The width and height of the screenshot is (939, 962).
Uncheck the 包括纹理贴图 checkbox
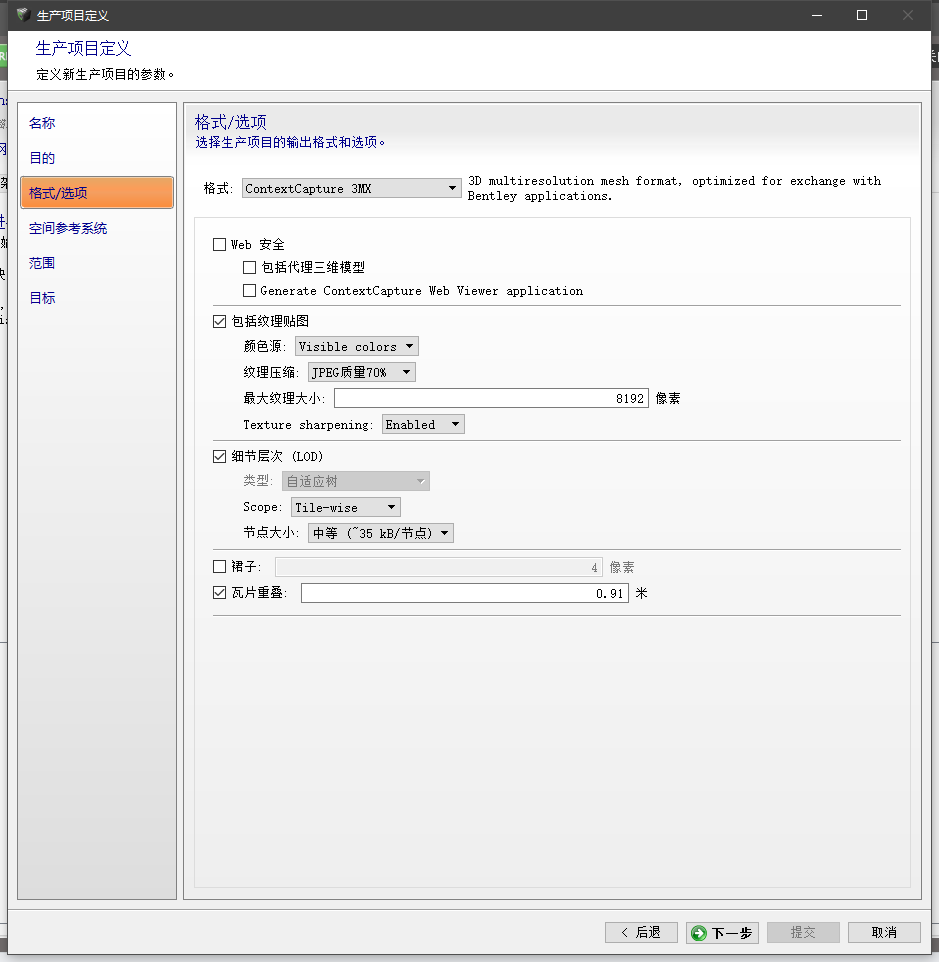220,321
